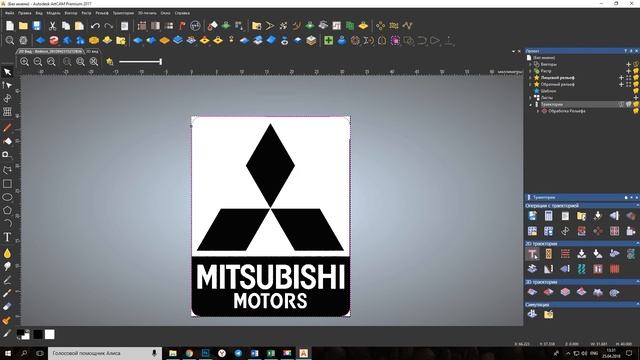Viewport: 640px width, 360px height.
Task: Toggle lightbulb visibility for Обработка Рельефа row
Action: pos(636,111)
